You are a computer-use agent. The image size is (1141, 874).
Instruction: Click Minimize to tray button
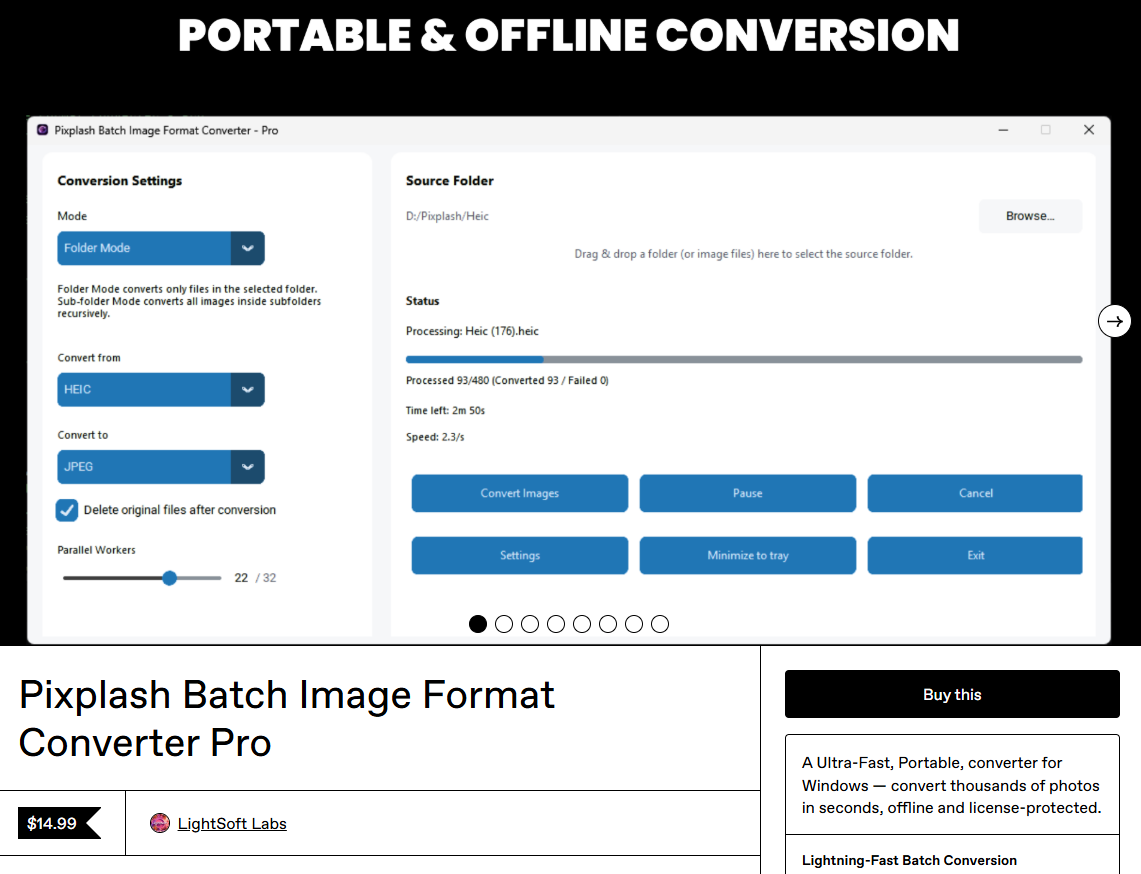point(747,555)
